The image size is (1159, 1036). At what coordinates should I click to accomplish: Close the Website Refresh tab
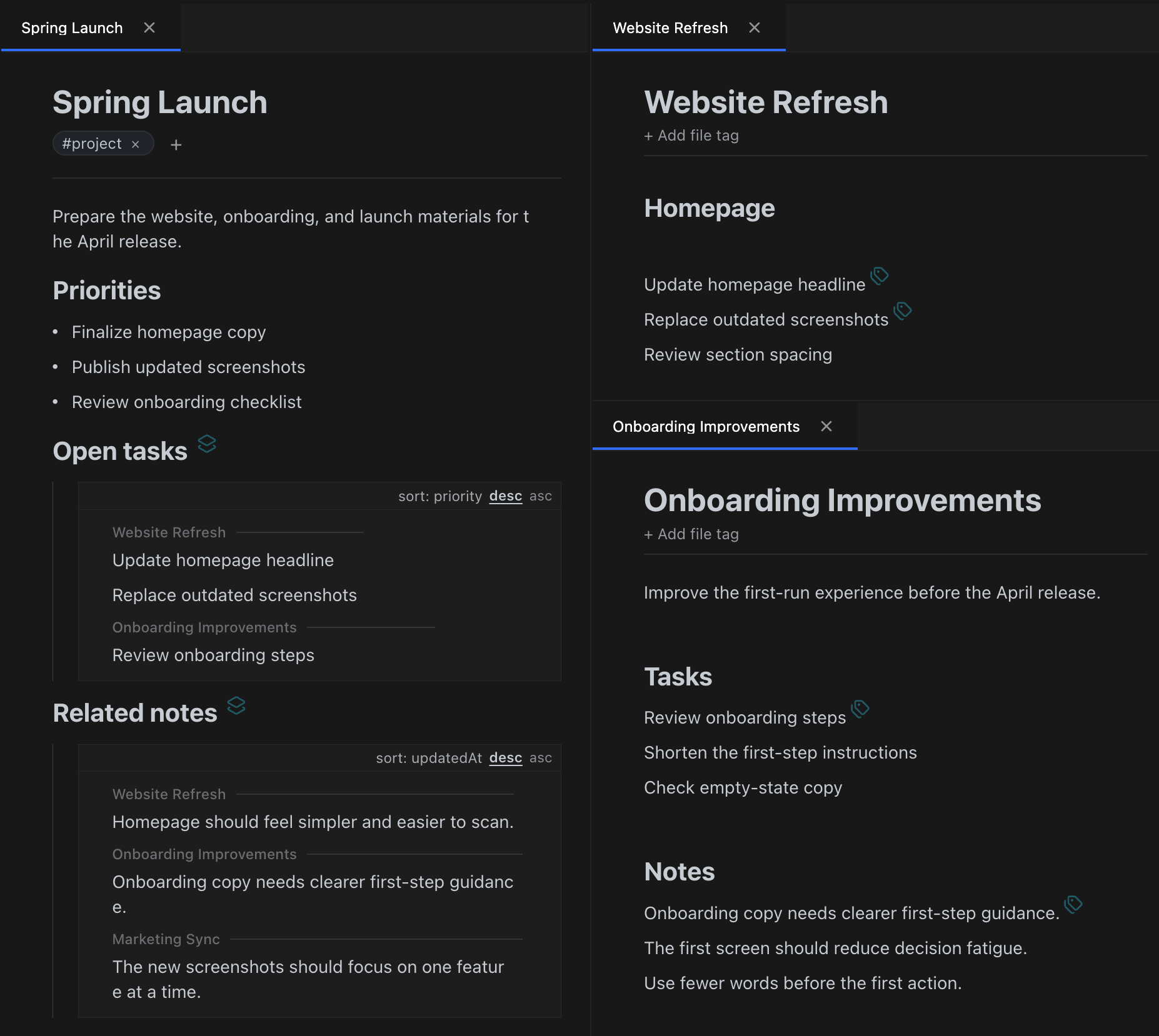click(x=755, y=28)
